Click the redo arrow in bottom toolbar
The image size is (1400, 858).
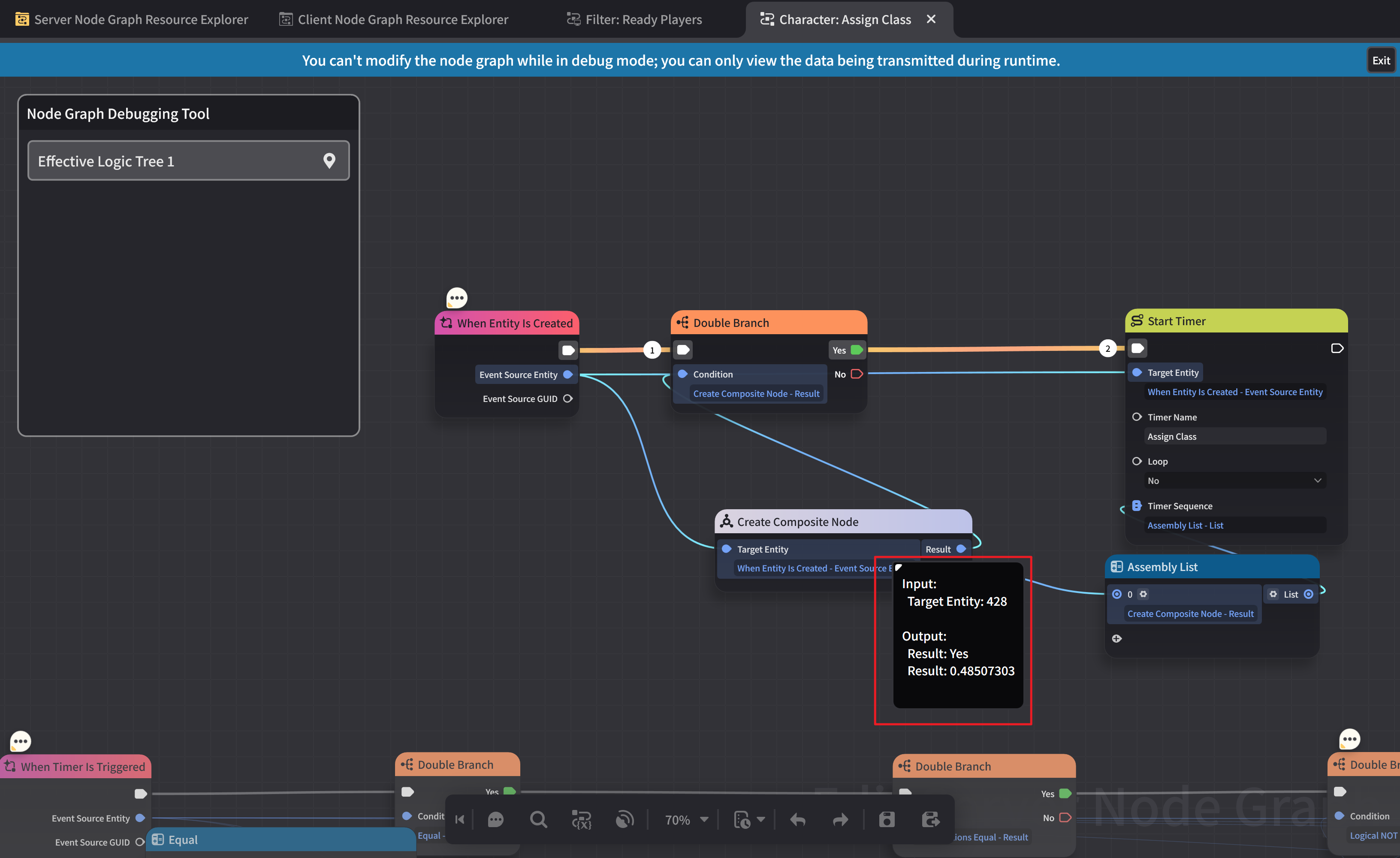[x=840, y=819]
